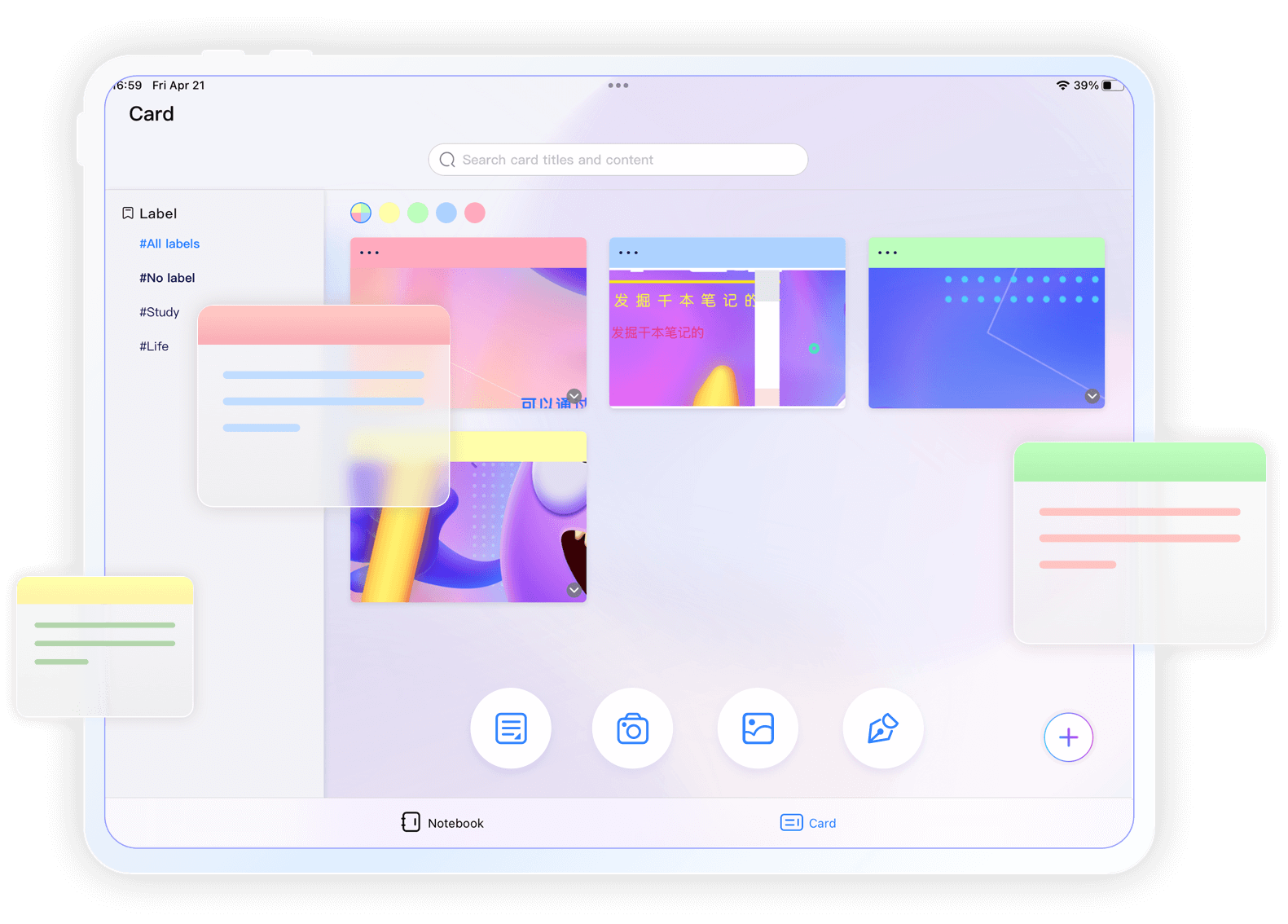This screenshot has width=1288, height=924.
Task: Pick the pink color filter swatch
Action: coord(475,213)
